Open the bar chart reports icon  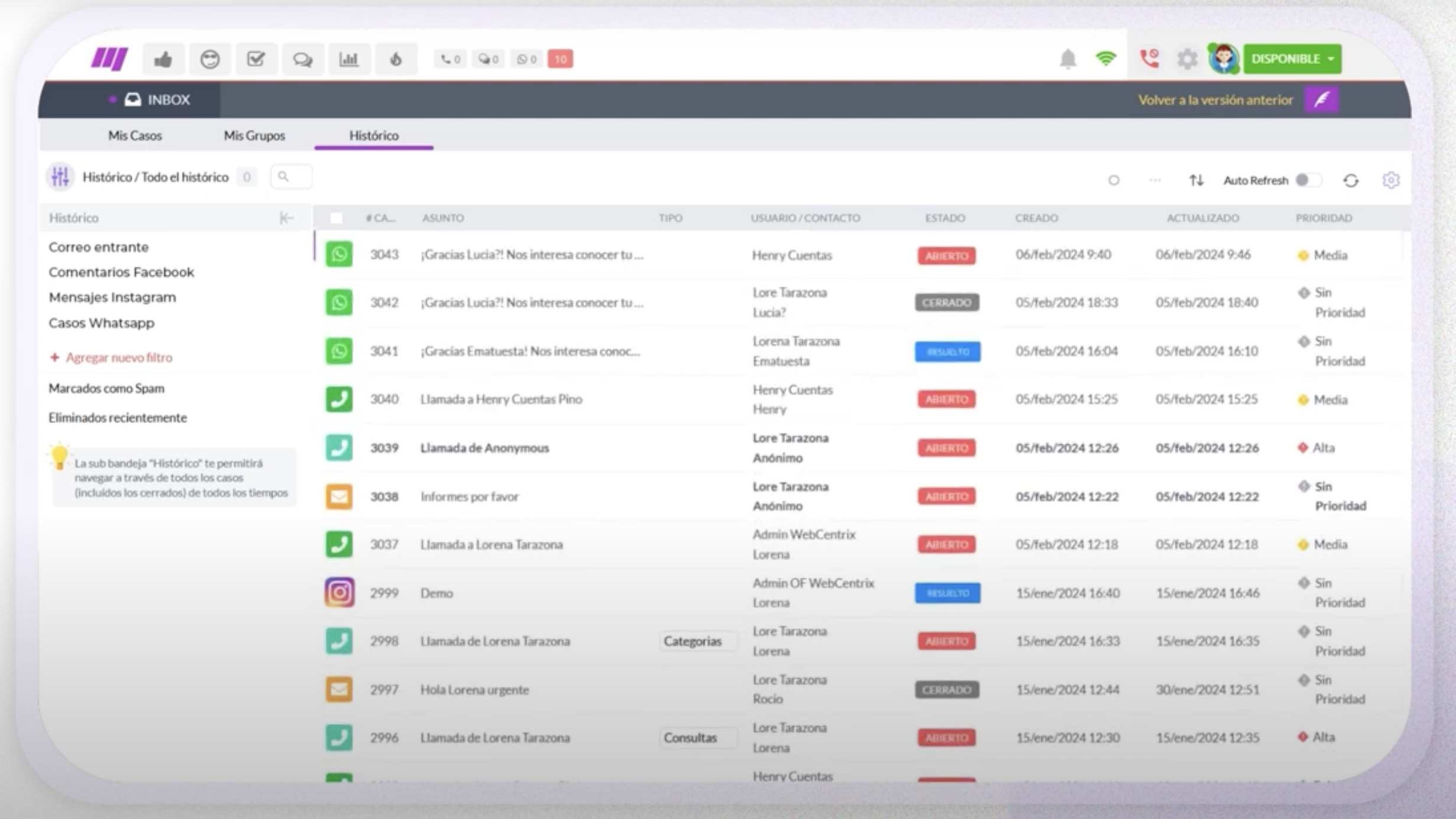point(348,59)
